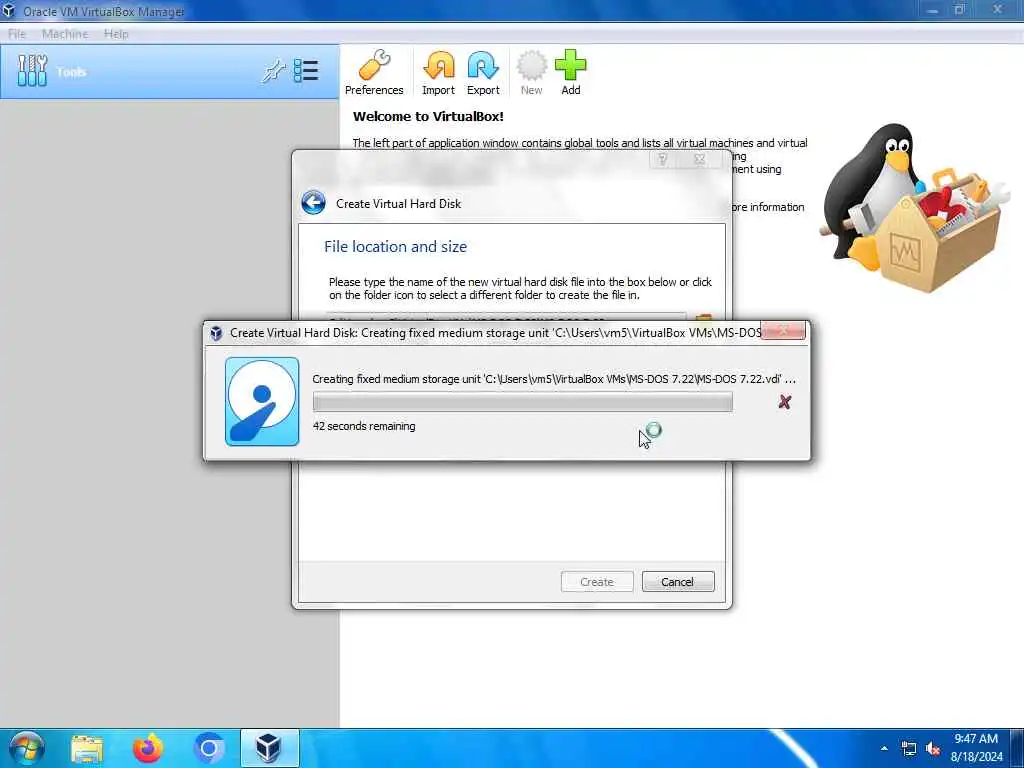Launch Firefox from the taskbar
The height and width of the screenshot is (768, 1024).
coord(148,749)
